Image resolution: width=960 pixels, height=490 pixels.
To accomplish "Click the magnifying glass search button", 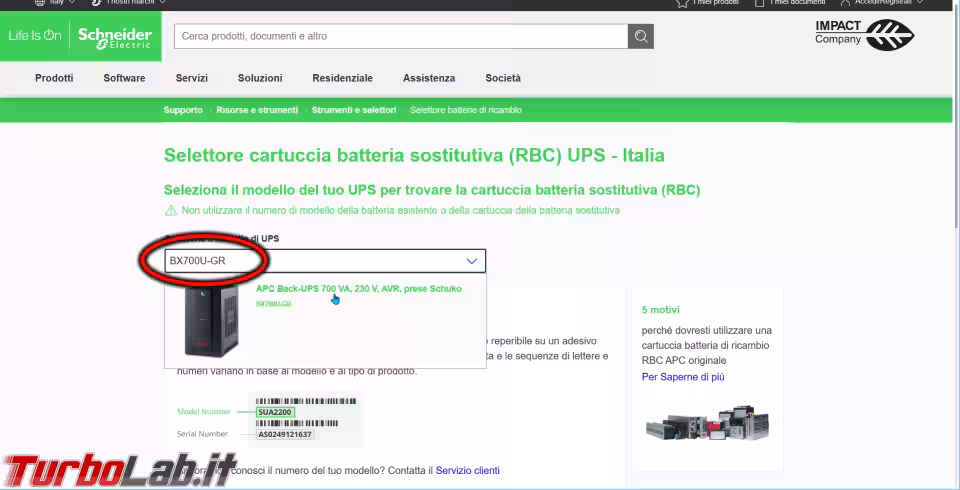I will (x=641, y=37).
